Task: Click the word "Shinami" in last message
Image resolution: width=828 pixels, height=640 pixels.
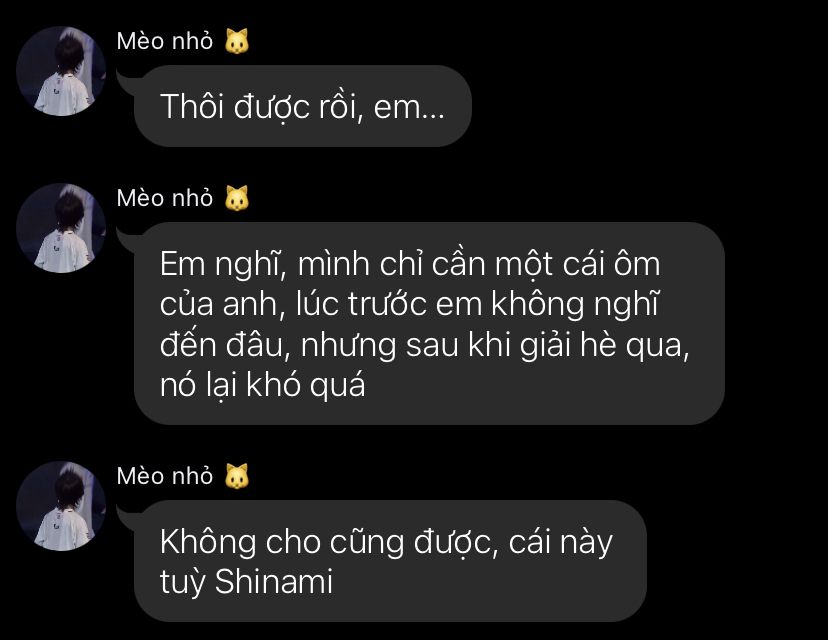Action: click(274, 581)
